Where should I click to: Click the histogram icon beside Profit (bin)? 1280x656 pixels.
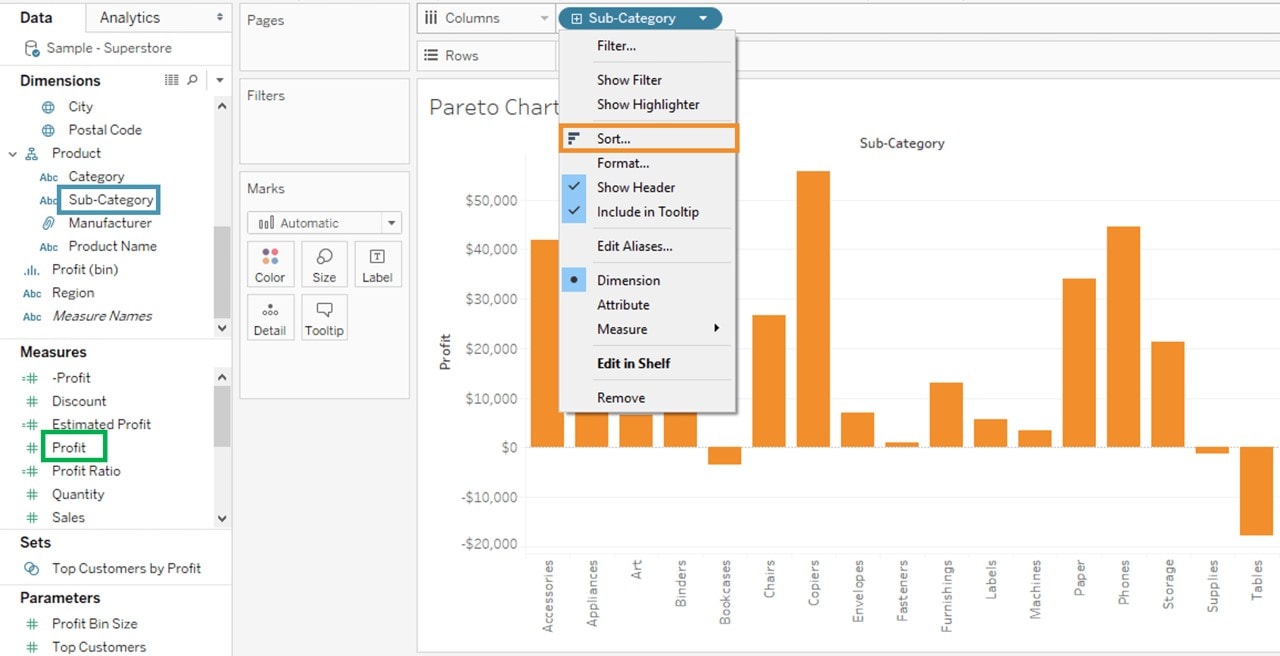30,269
